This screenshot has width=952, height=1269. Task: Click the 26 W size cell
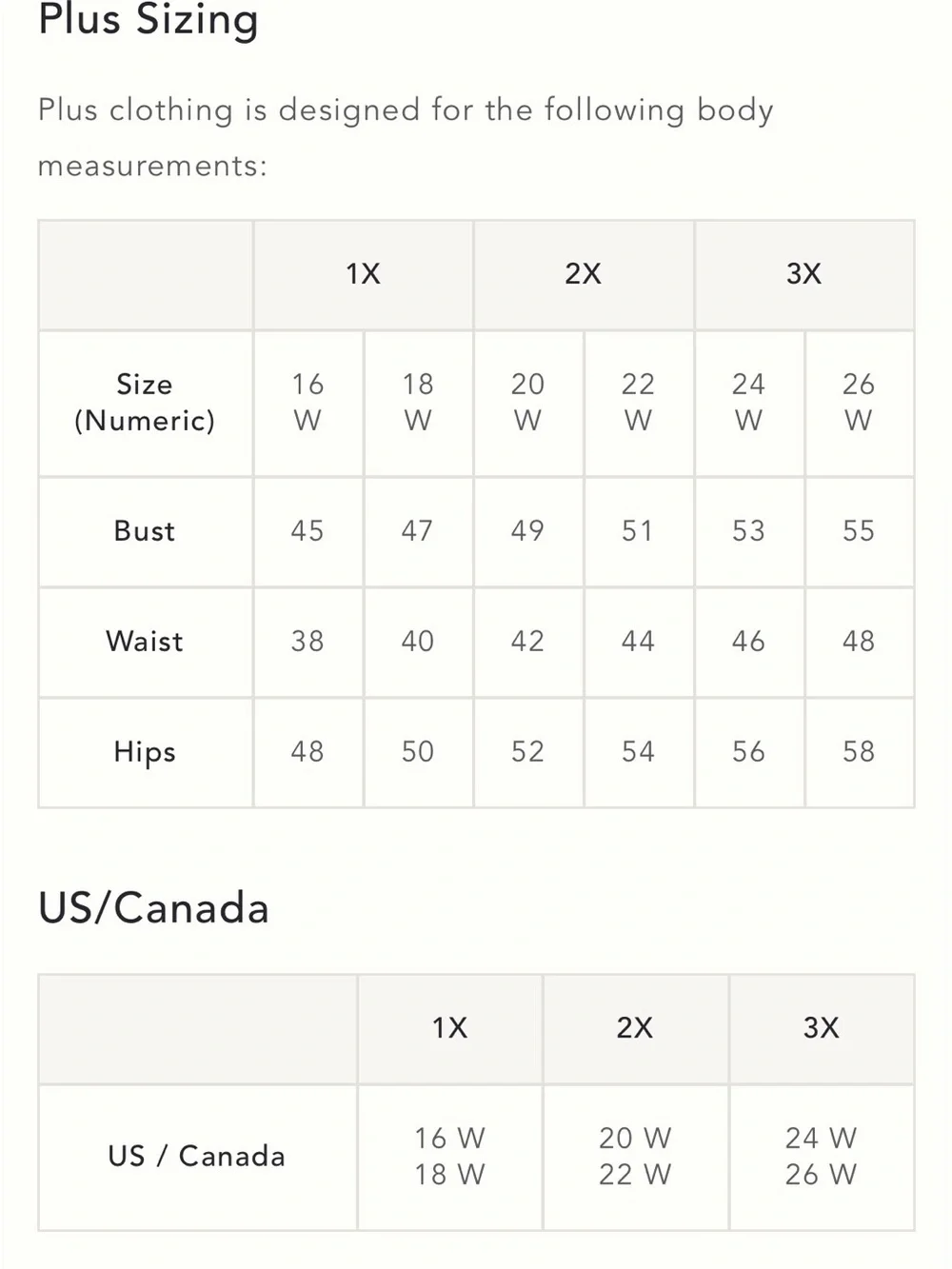pyautogui.click(x=859, y=403)
